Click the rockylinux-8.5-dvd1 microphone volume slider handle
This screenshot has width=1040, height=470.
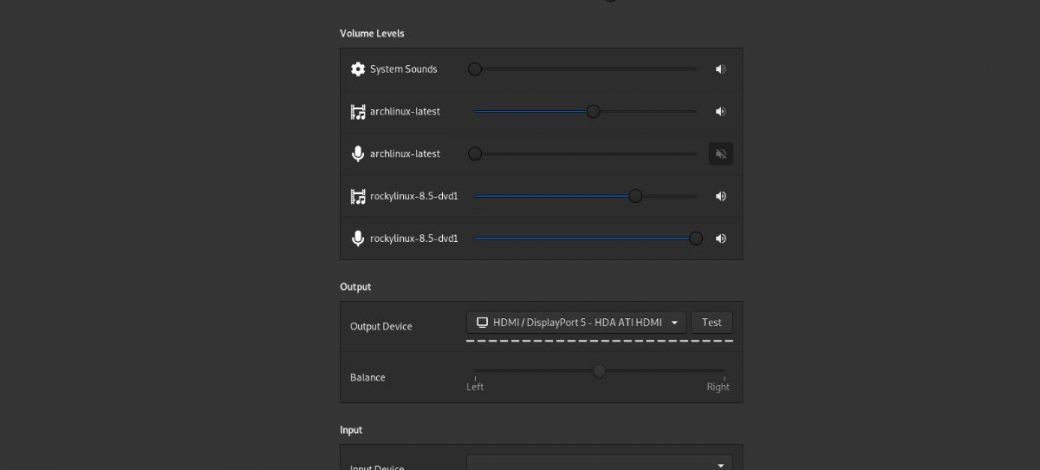(x=695, y=239)
